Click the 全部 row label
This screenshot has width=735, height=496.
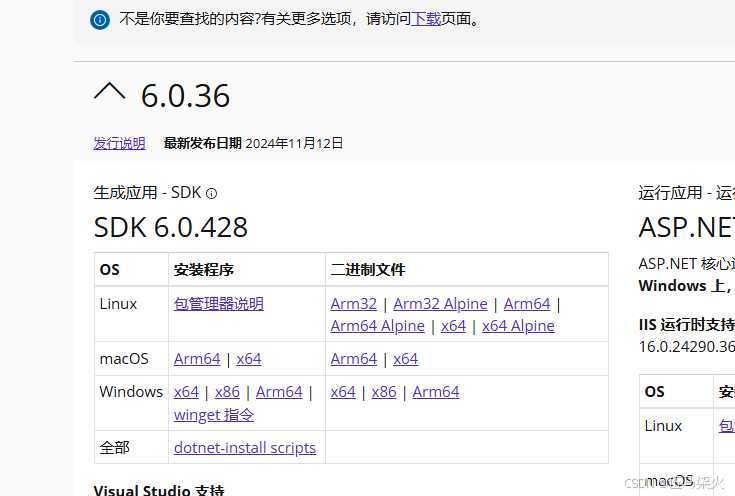click(x=114, y=448)
